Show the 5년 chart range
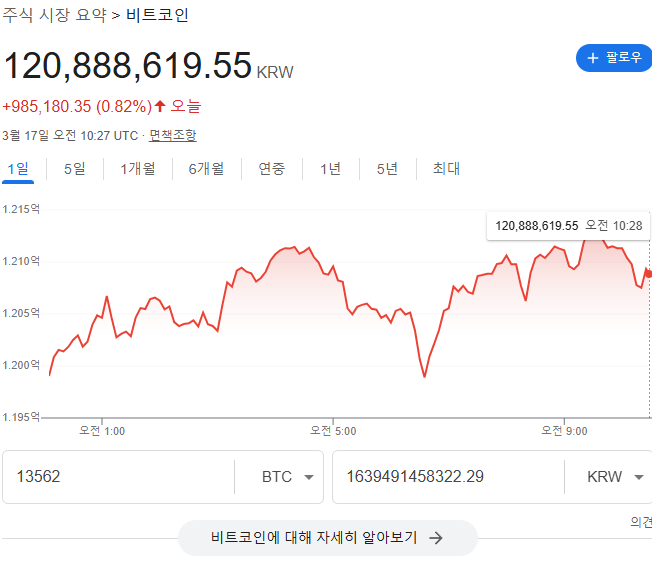Image resolution: width=652 pixels, height=562 pixels. pyautogui.click(x=387, y=169)
